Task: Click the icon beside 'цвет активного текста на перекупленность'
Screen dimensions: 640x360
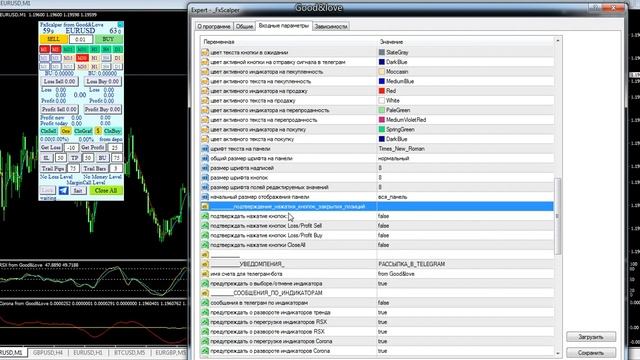Action: click(205, 81)
